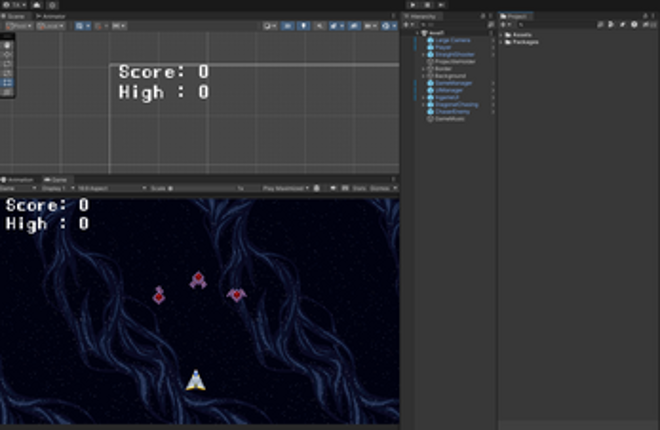Select StraightShooter in Hierarchy
The height and width of the screenshot is (430, 660).
pyautogui.click(x=455, y=55)
